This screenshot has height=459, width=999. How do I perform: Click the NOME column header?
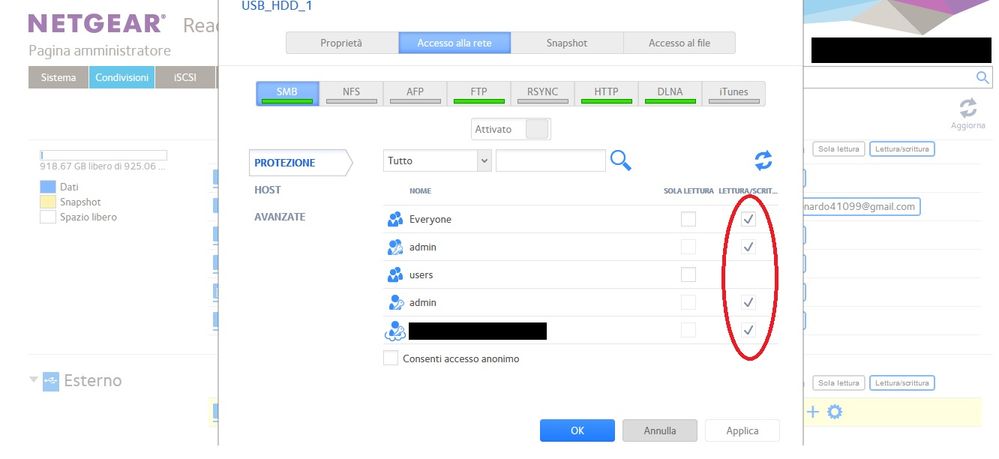pyautogui.click(x=420, y=191)
